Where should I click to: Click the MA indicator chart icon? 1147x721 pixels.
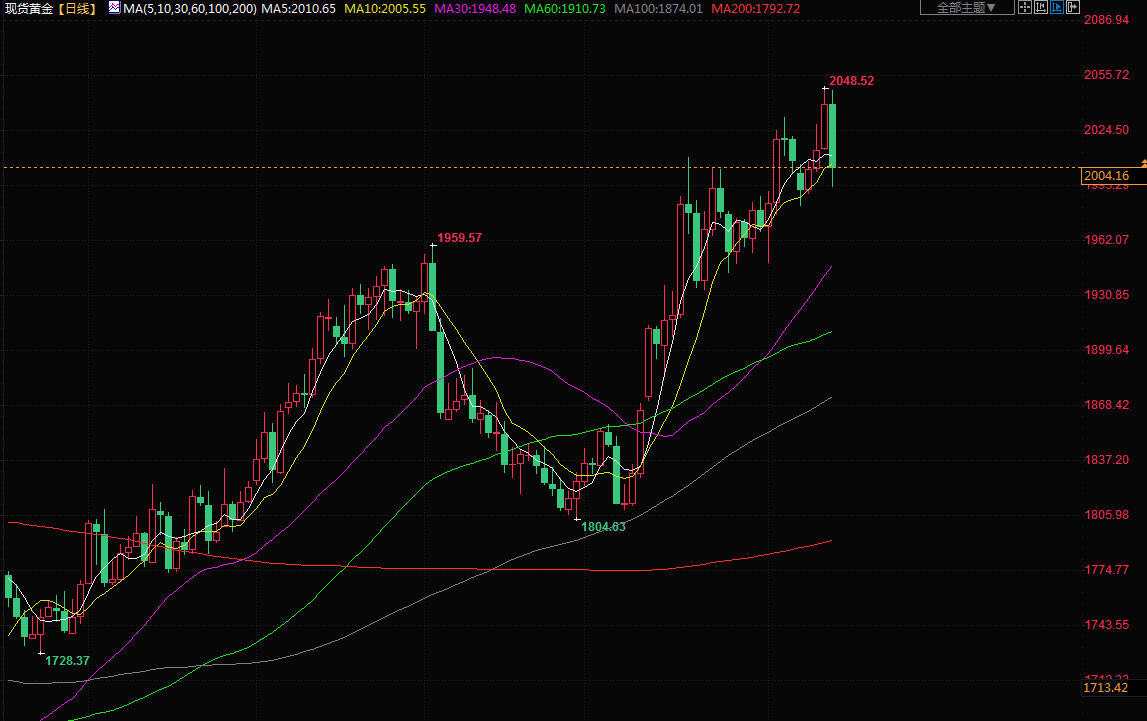click(x=114, y=8)
